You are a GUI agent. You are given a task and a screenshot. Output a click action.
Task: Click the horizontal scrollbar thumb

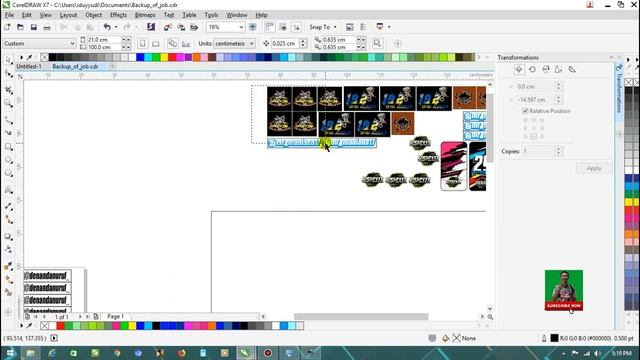pos(361,317)
